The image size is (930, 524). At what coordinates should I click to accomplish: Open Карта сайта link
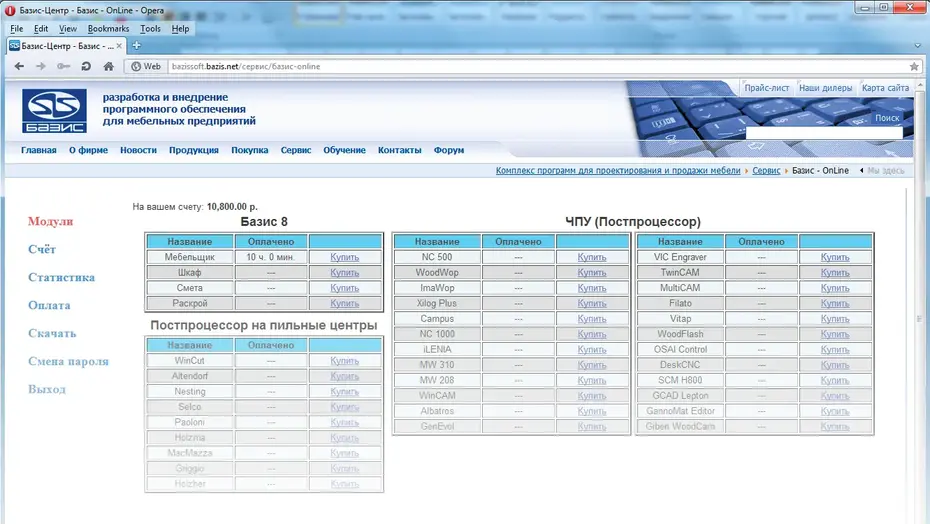[886, 88]
